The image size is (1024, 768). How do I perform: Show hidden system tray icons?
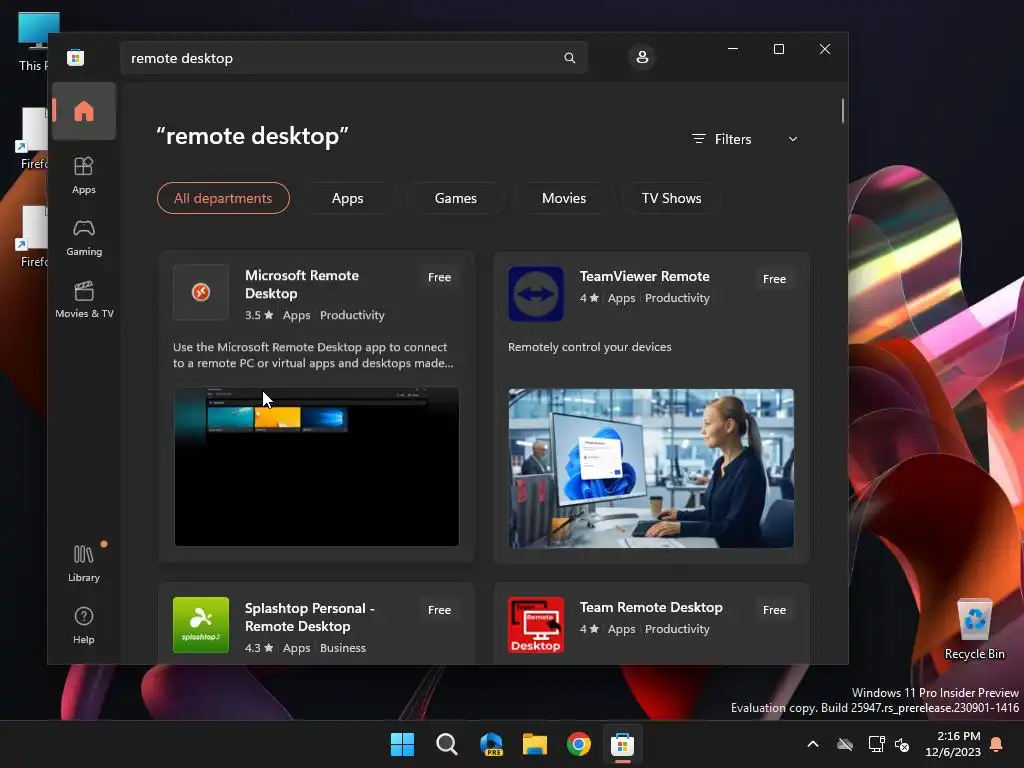pyautogui.click(x=813, y=744)
